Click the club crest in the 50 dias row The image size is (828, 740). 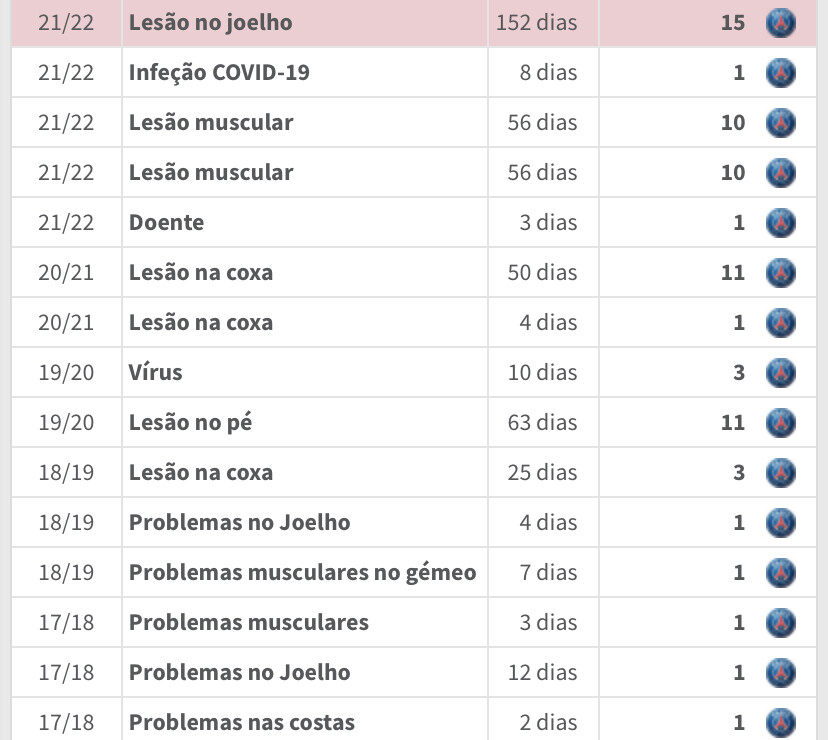click(780, 272)
